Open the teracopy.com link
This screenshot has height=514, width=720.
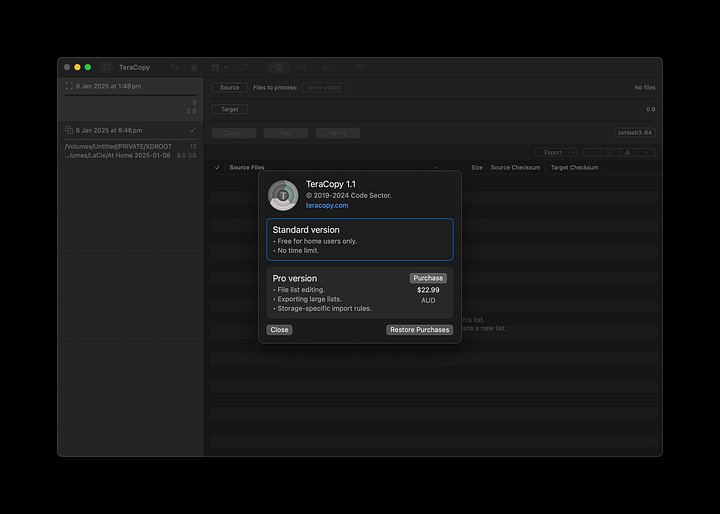point(327,205)
